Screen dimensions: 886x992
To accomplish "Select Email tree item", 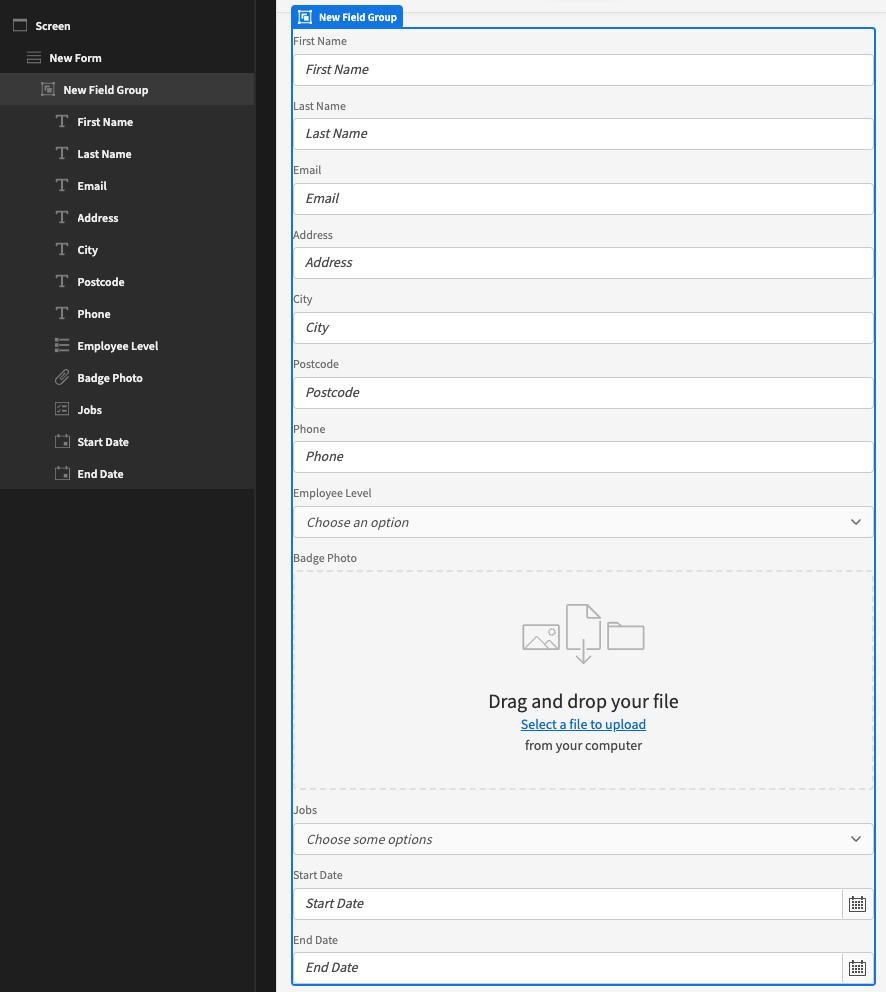I will [127, 185].
